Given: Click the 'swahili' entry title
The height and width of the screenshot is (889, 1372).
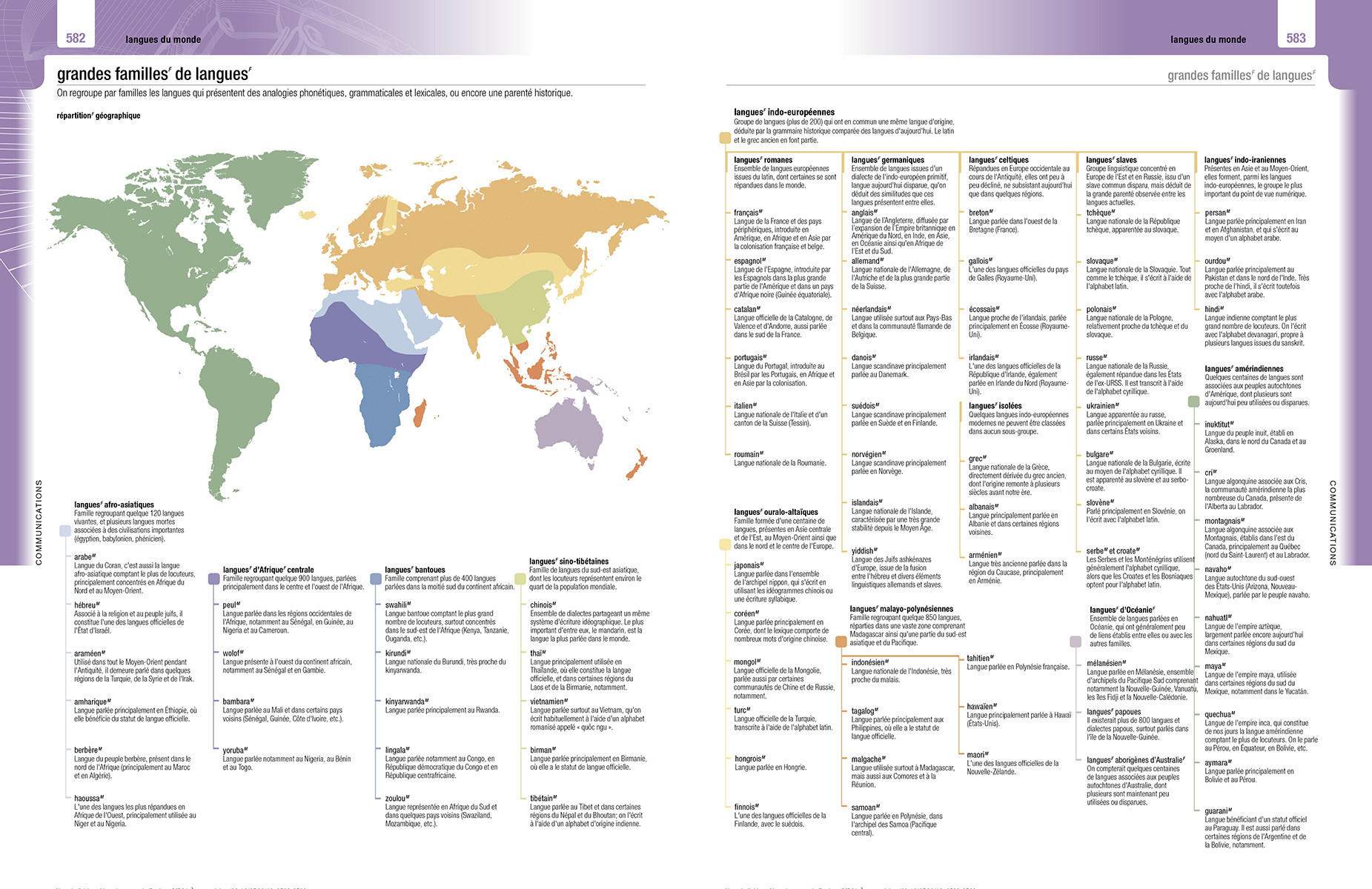Looking at the screenshot, I should [x=397, y=605].
